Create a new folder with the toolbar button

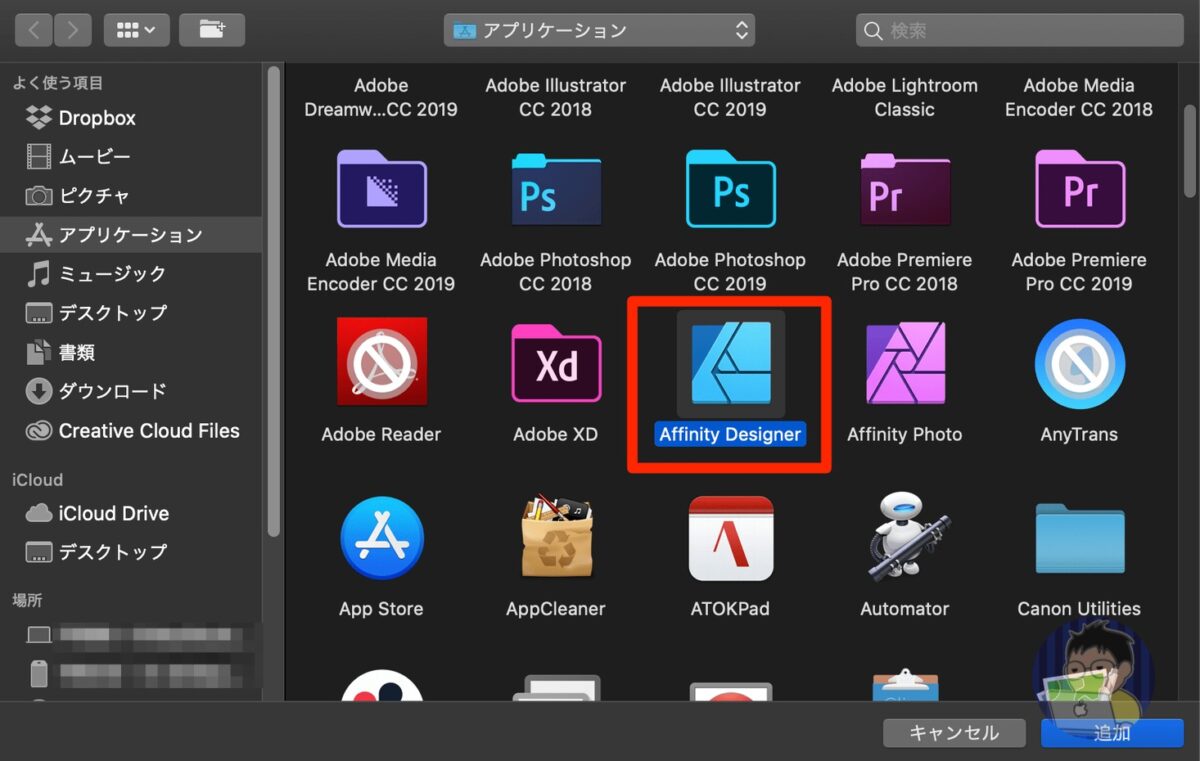212,30
